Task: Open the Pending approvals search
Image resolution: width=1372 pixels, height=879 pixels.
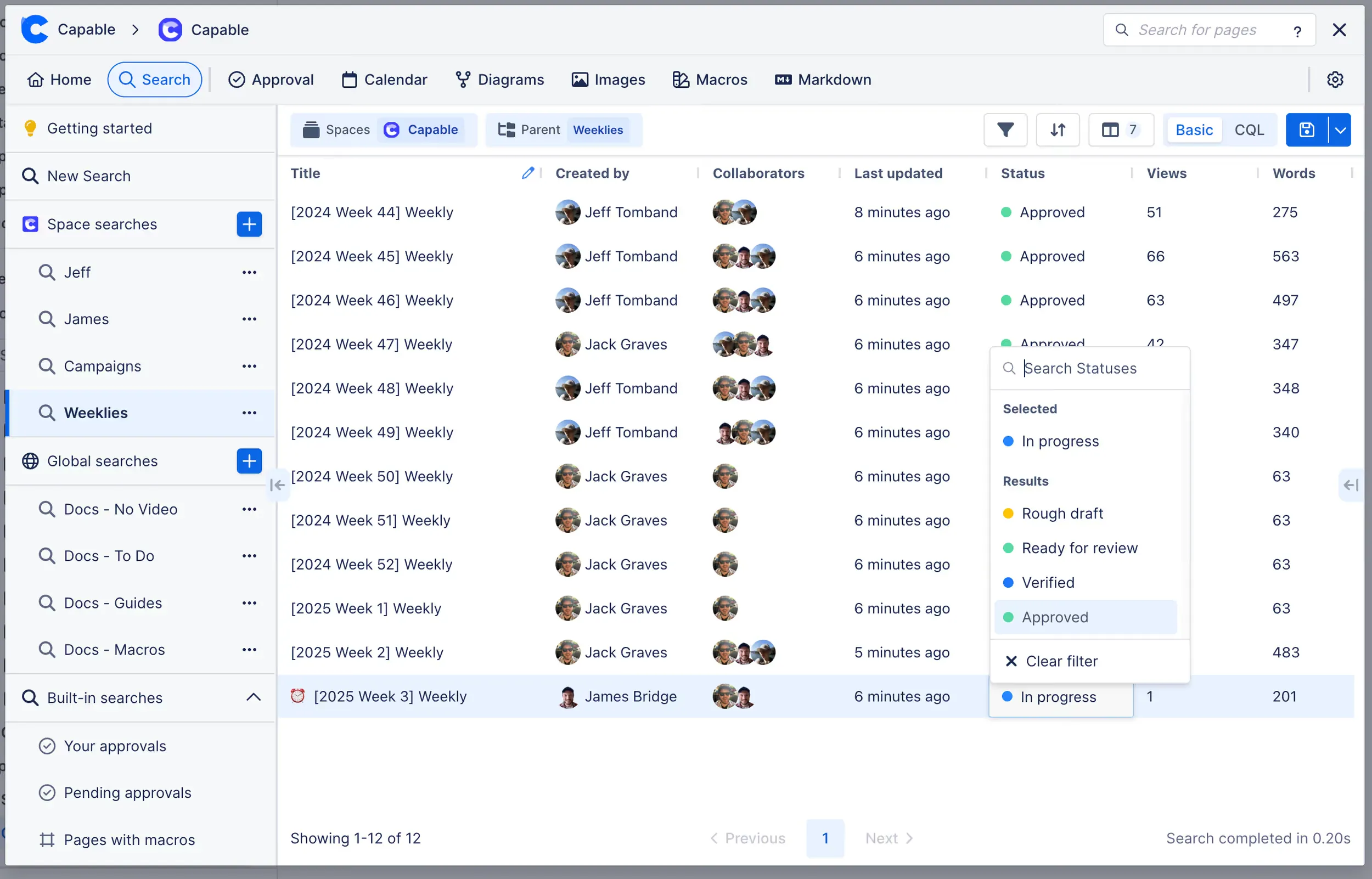Action: [140, 793]
